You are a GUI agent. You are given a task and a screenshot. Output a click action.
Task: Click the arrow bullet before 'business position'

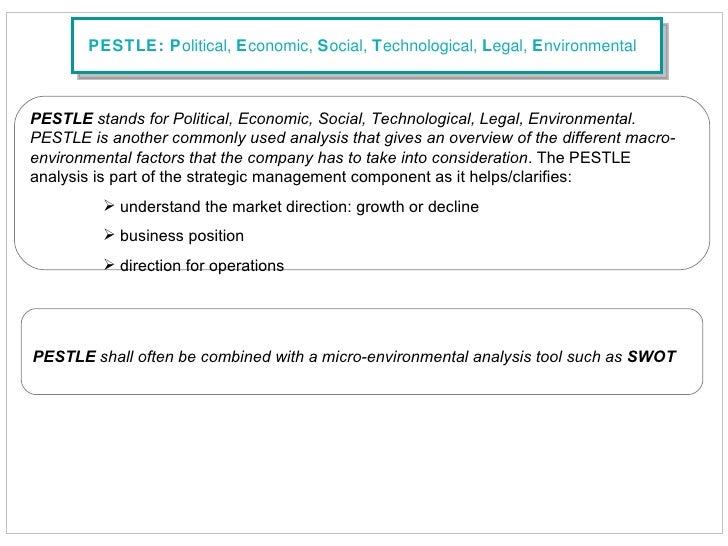pos(109,235)
